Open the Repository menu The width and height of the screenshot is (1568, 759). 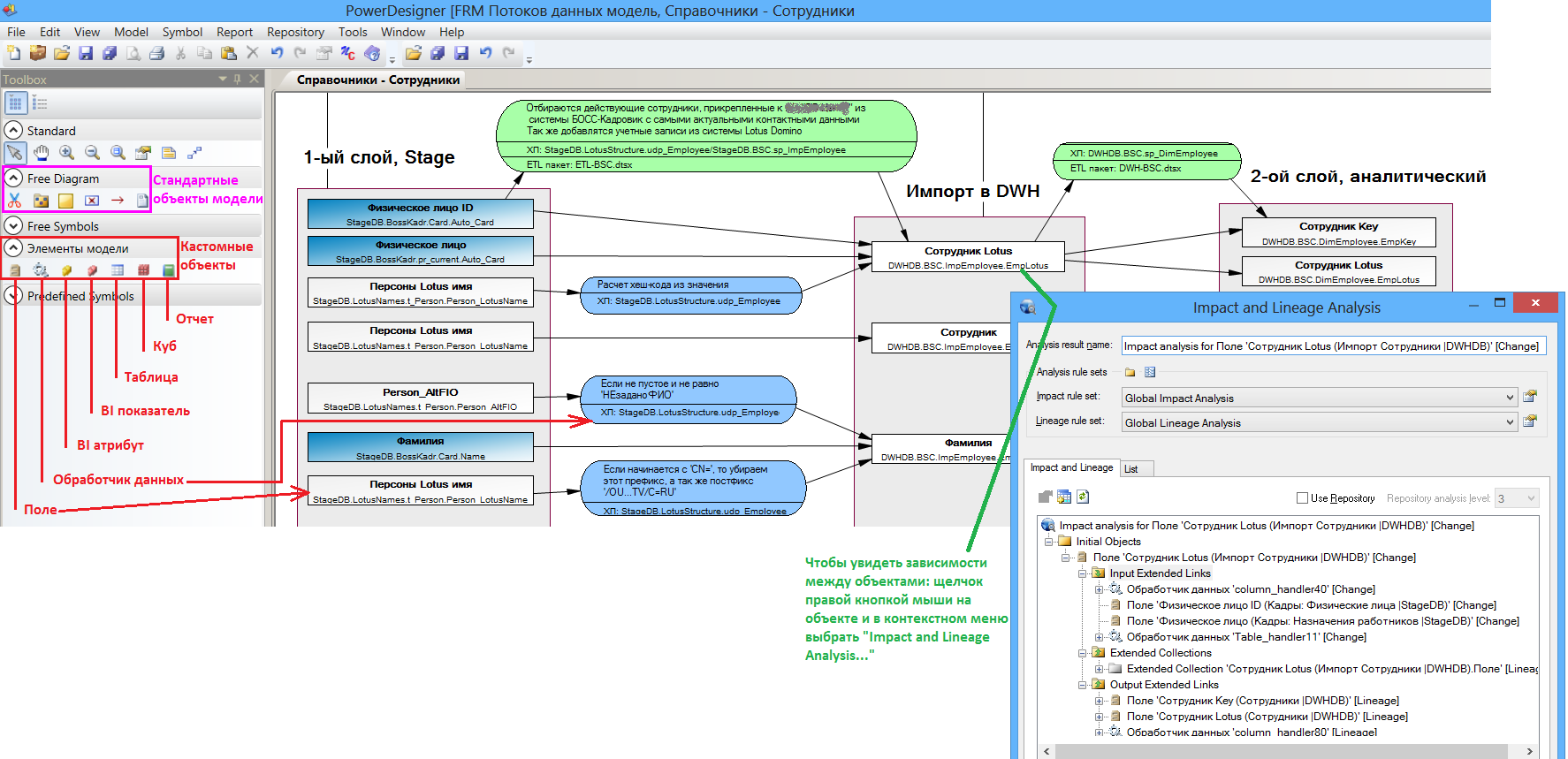pos(295,32)
